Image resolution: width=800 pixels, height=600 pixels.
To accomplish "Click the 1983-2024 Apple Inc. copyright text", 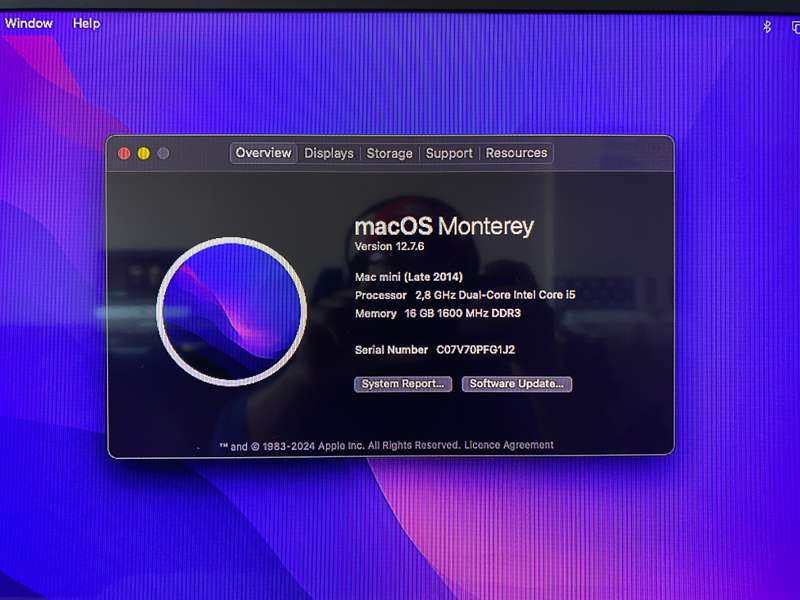I will pyautogui.click(x=341, y=446).
